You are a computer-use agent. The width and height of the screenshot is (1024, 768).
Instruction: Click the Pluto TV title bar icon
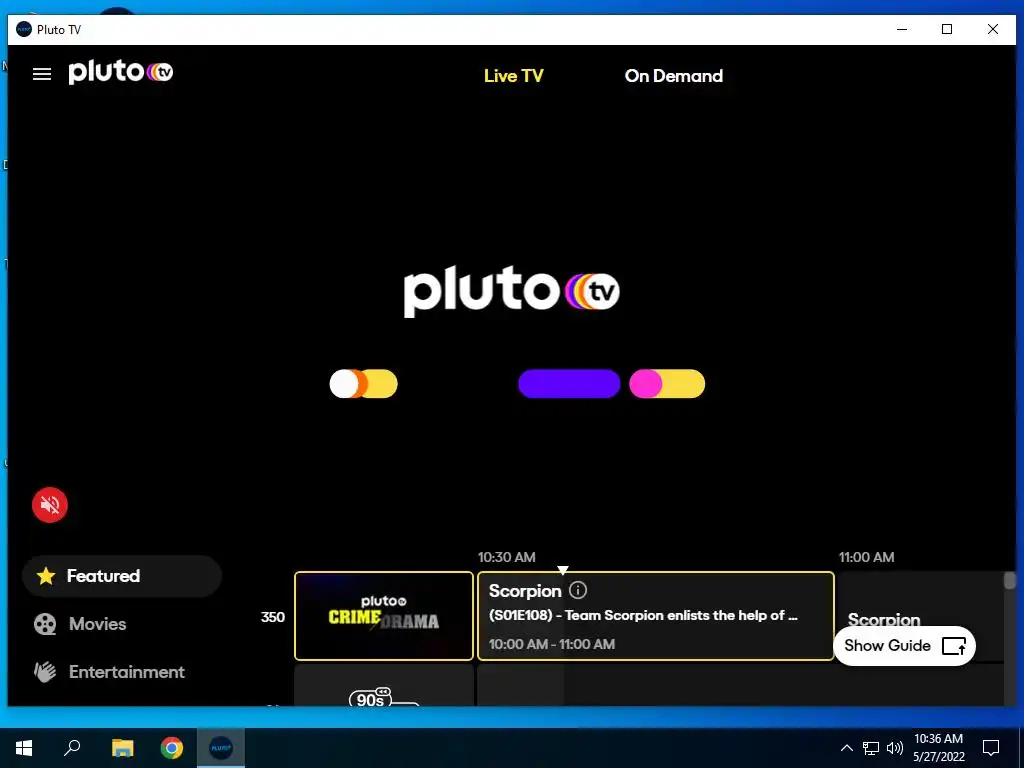[24, 29]
